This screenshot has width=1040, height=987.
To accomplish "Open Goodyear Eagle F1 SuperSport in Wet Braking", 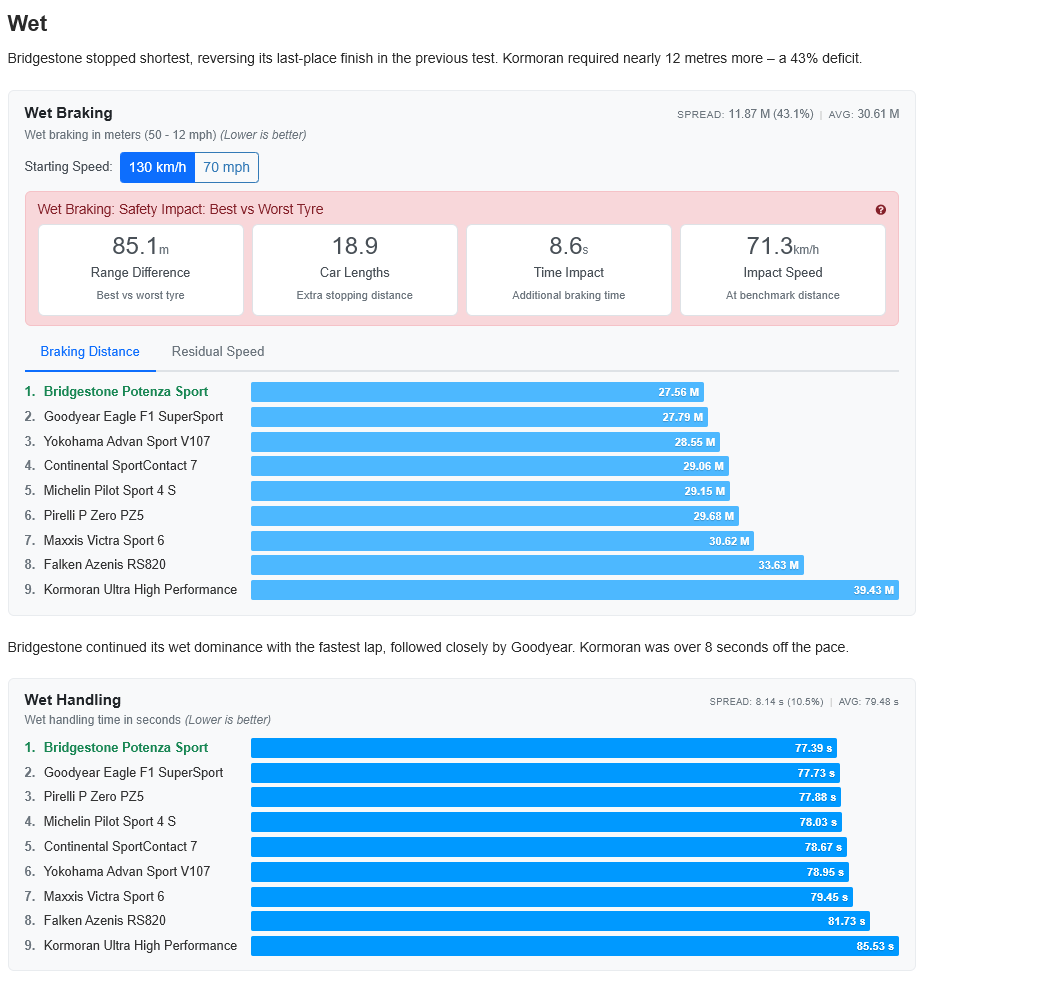I will coord(133,417).
